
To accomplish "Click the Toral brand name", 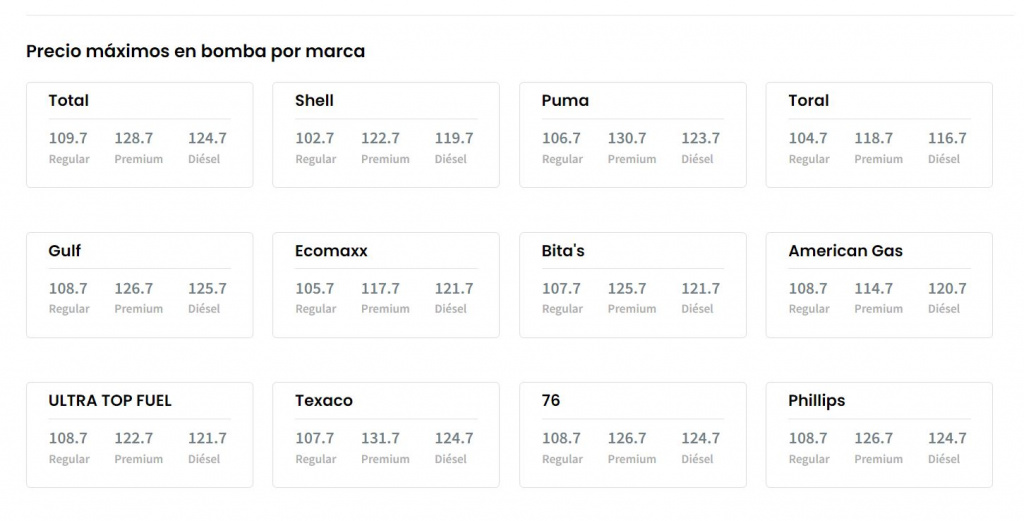I will click(x=808, y=101).
